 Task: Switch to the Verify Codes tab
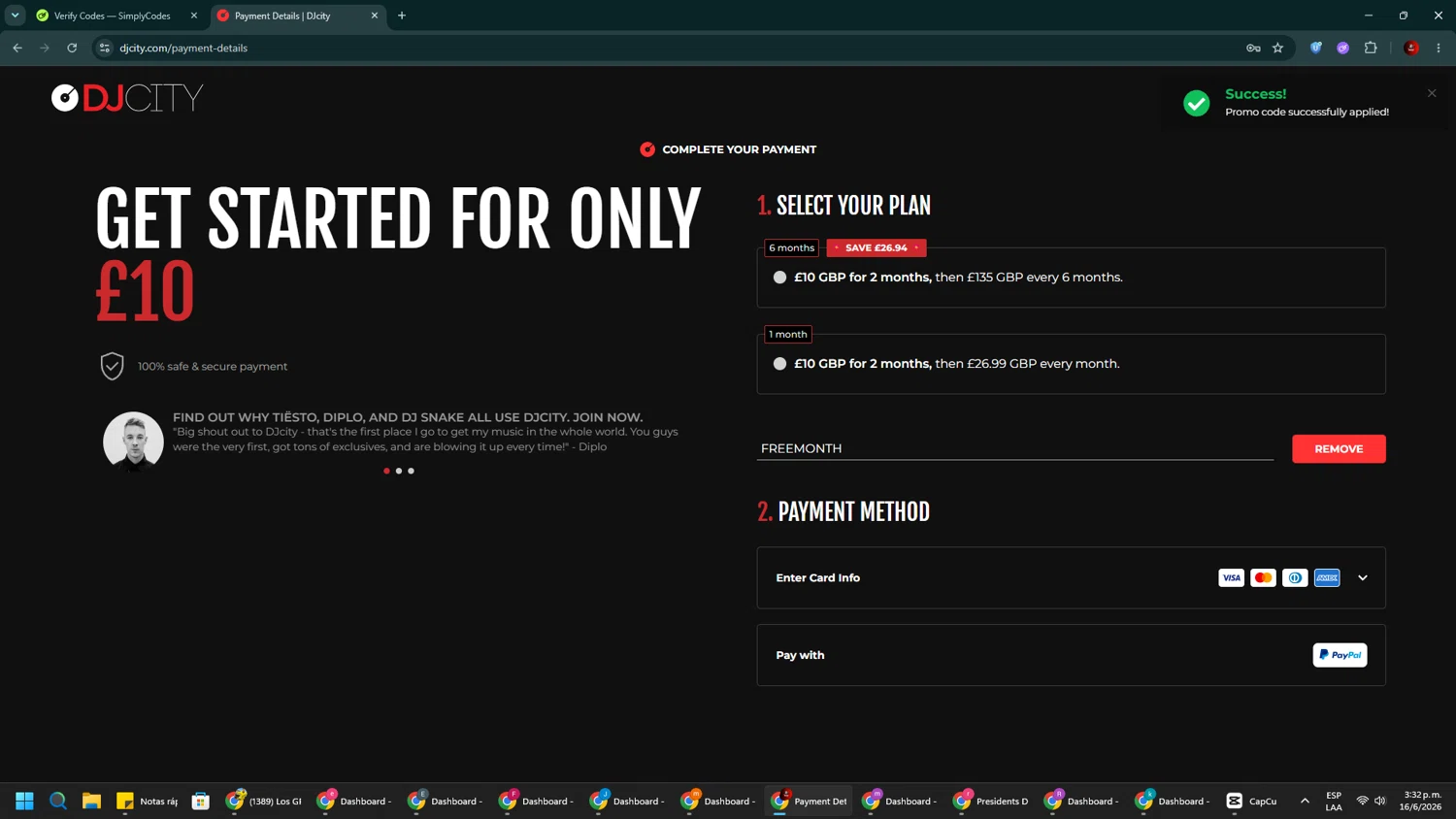click(x=113, y=16)
